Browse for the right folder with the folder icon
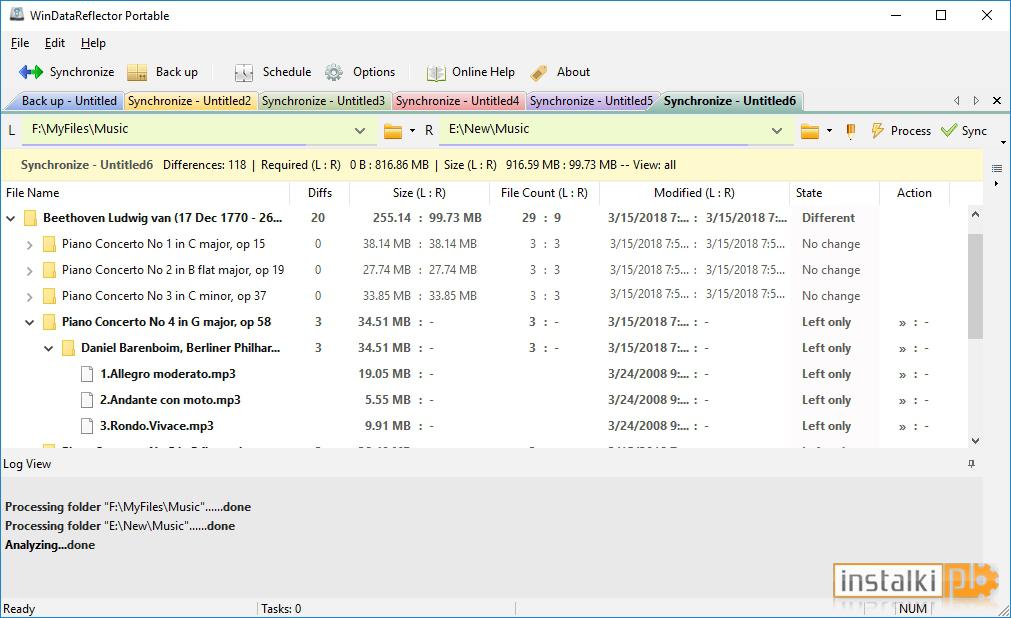This screenshot has width=1011, height=618. pyautogui.click(x=810, y=131)
